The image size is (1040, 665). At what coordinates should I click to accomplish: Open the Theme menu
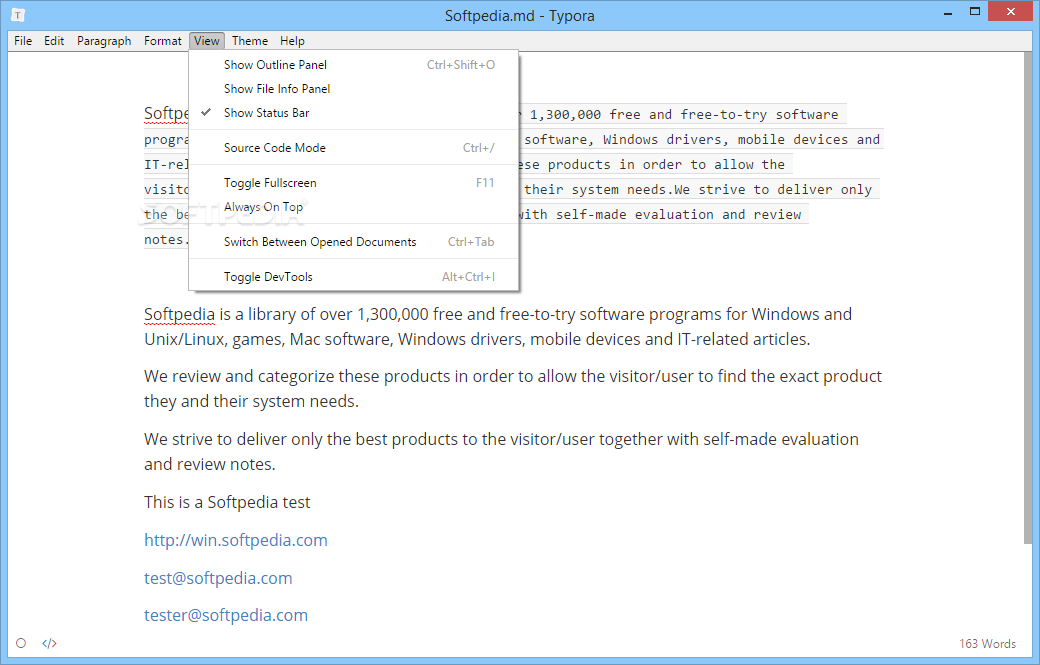click(x=249, y=40)
